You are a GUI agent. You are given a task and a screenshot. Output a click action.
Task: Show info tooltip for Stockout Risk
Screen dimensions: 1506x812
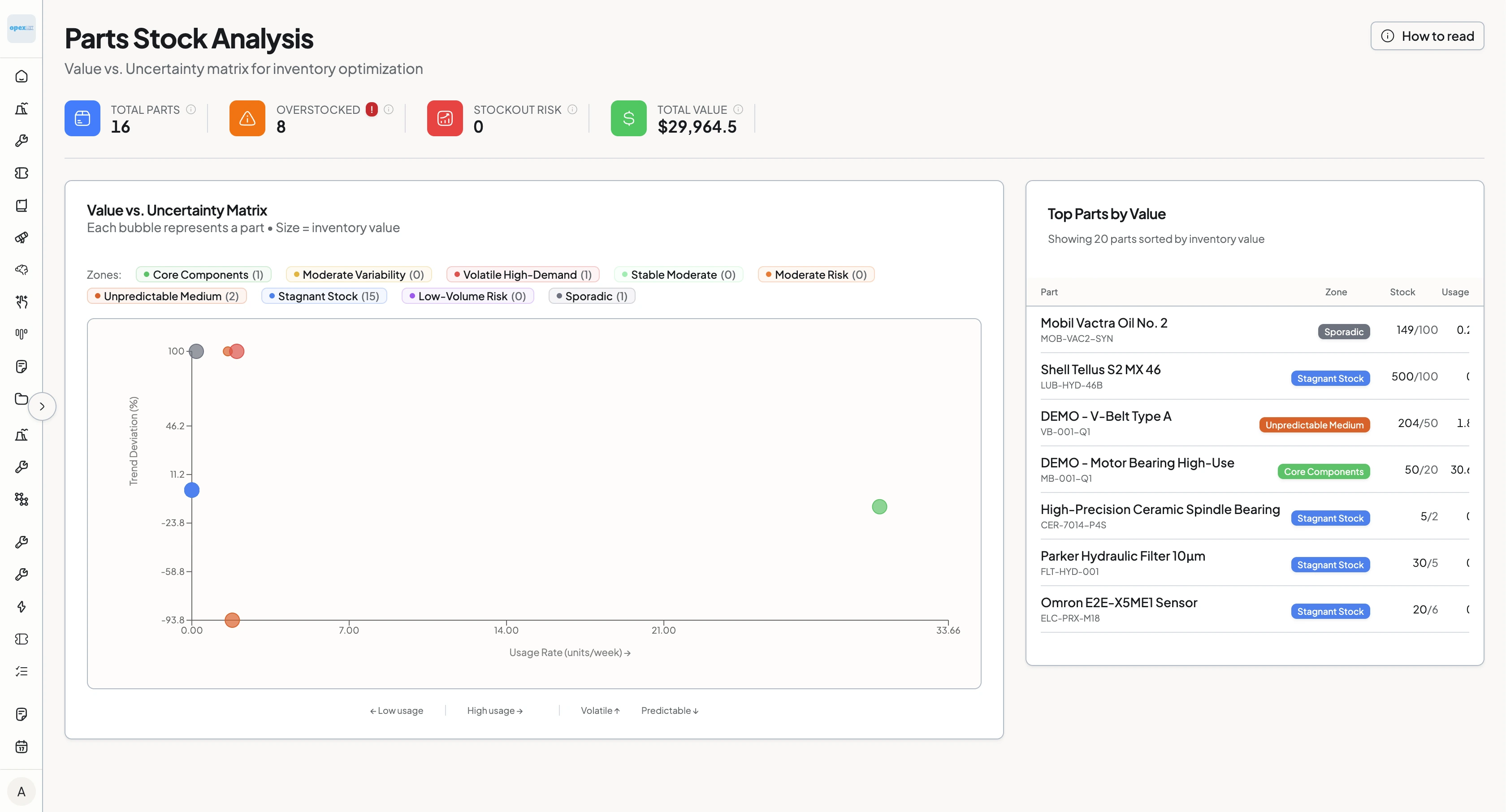[x=572, y=109]
